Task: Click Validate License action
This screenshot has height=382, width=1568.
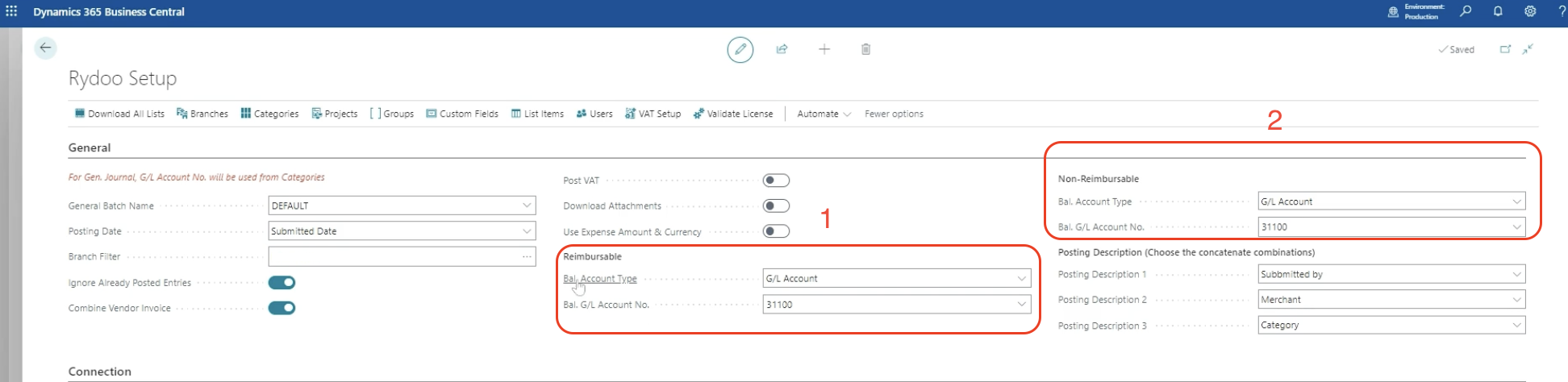Action: tap(733, 114)
